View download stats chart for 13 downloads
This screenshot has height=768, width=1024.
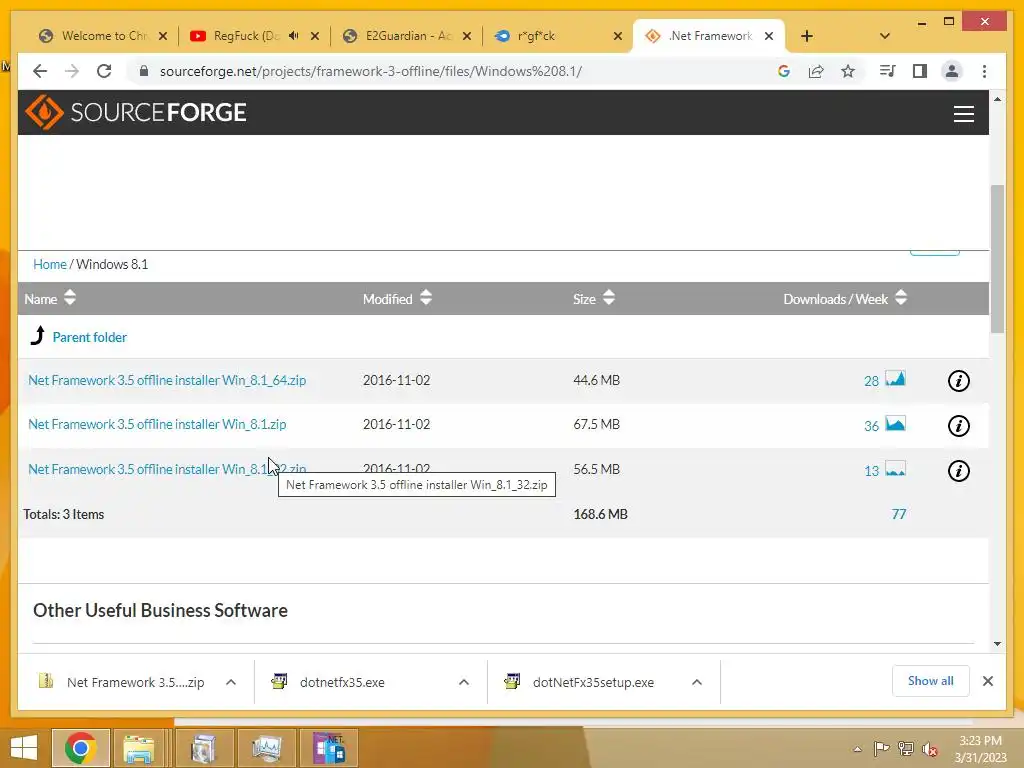click(895, 469)
